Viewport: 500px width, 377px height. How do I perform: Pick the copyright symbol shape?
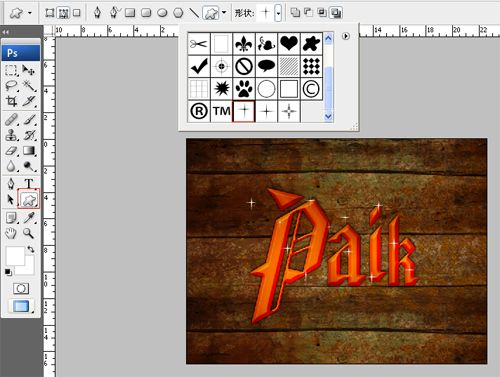pyautogui.click(x=311, y=89)
